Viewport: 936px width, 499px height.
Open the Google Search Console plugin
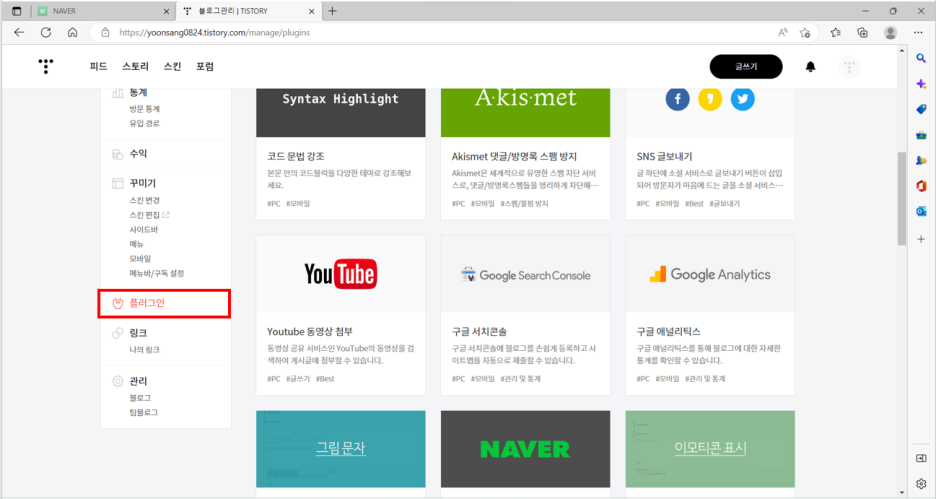tap(525, 315)
